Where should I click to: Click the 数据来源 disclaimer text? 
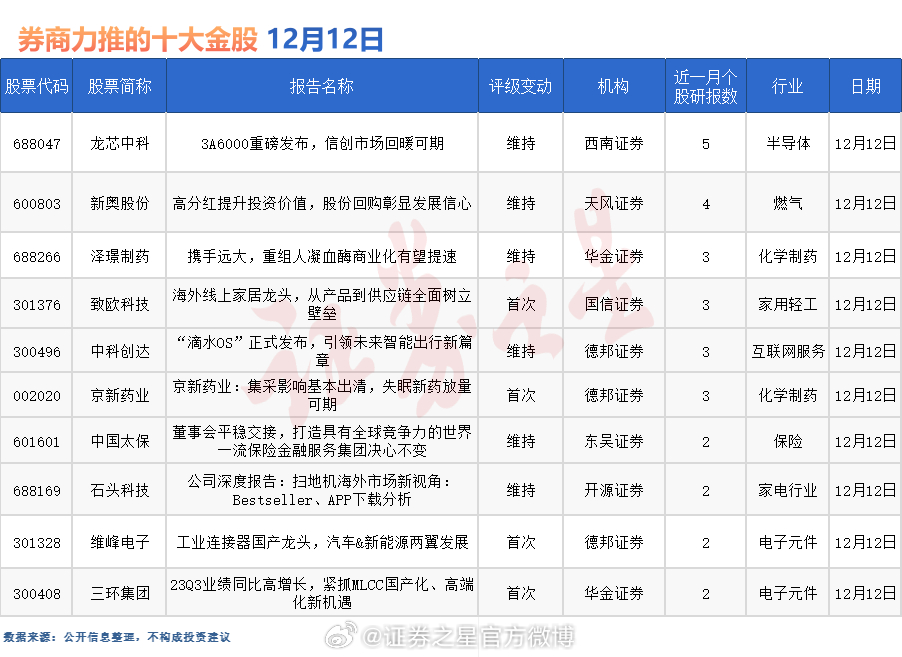tap(117, 637)
